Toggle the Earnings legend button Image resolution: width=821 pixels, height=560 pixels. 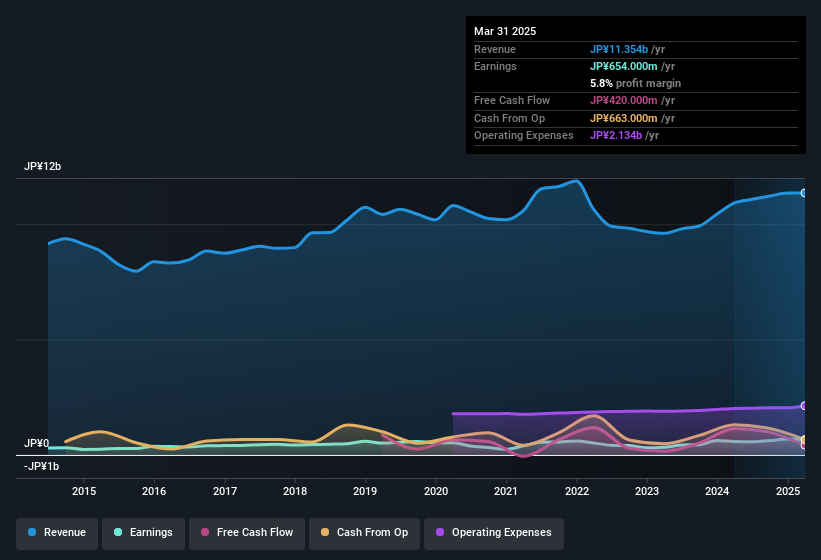point(143,533)
